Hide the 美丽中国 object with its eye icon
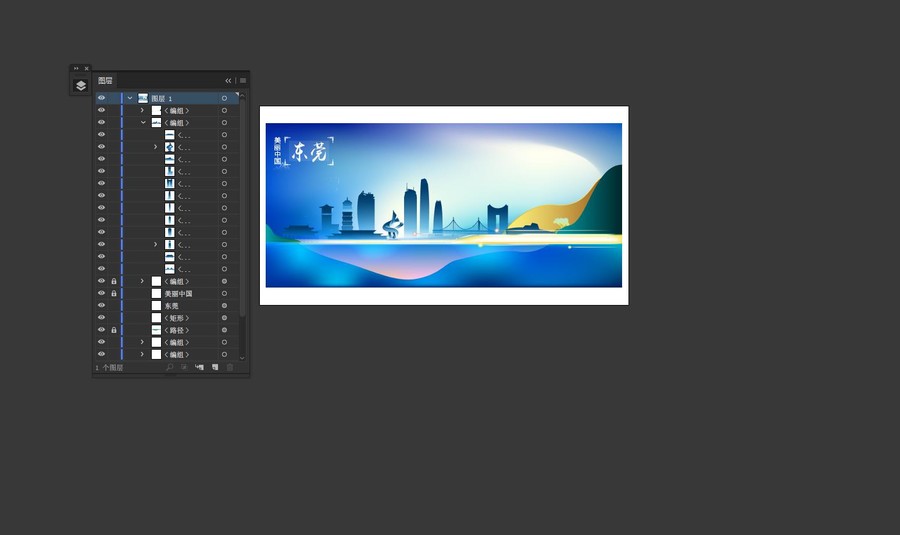Image resolution: width=900 pixels, height=535 pixels. pyautogui.click(x=102, y=293)
